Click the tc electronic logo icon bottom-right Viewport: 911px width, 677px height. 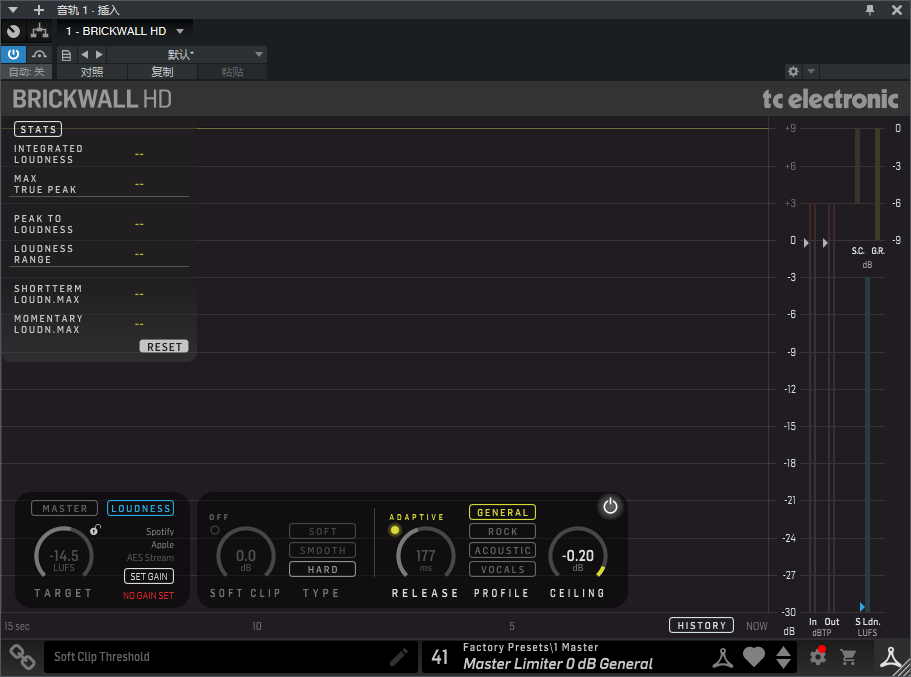(890, 657)
